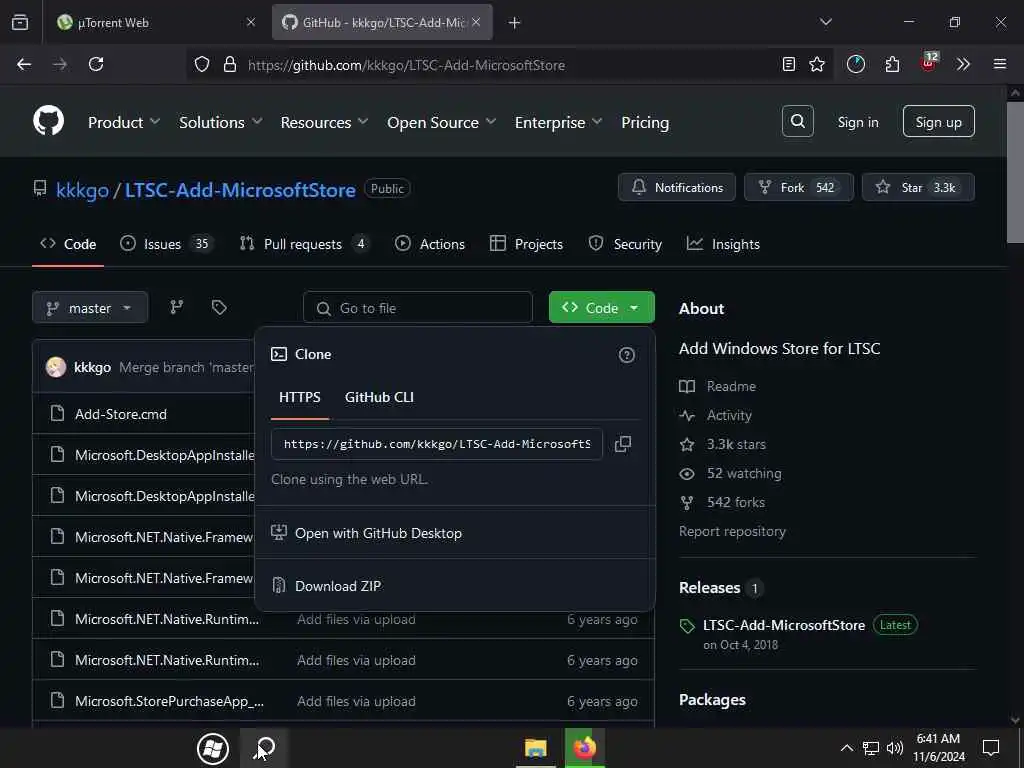Viewport: 1024px width, 768px height.
Task: View branches icon next to master
Action: (x=176, y=307)
